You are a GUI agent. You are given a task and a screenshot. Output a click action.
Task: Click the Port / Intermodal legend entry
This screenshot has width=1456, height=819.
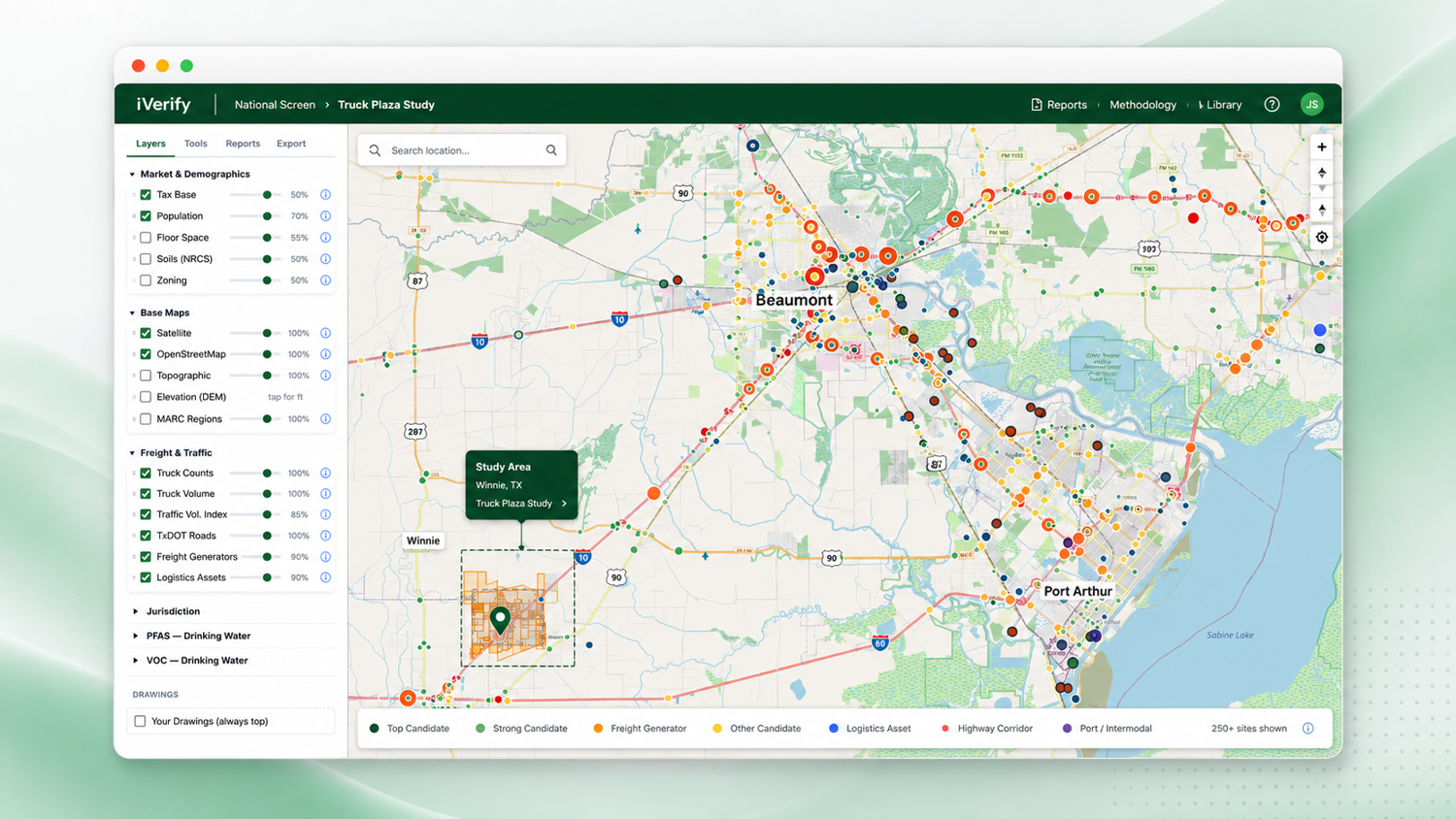coord(1107,729)
